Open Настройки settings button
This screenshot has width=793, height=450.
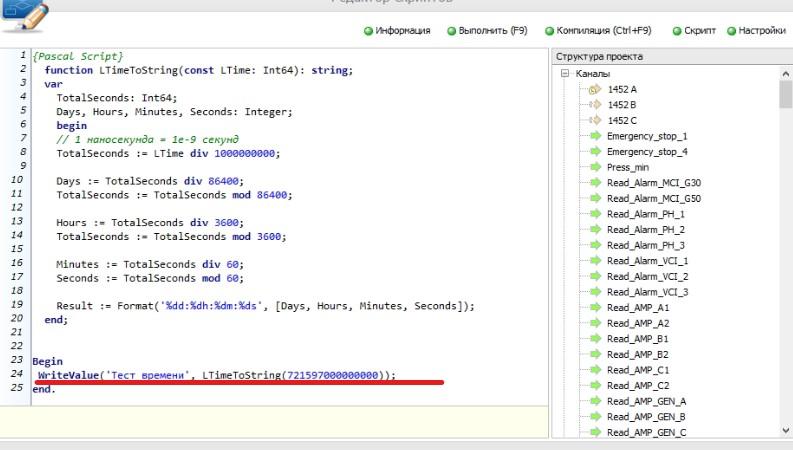click(x=756, y=31)
